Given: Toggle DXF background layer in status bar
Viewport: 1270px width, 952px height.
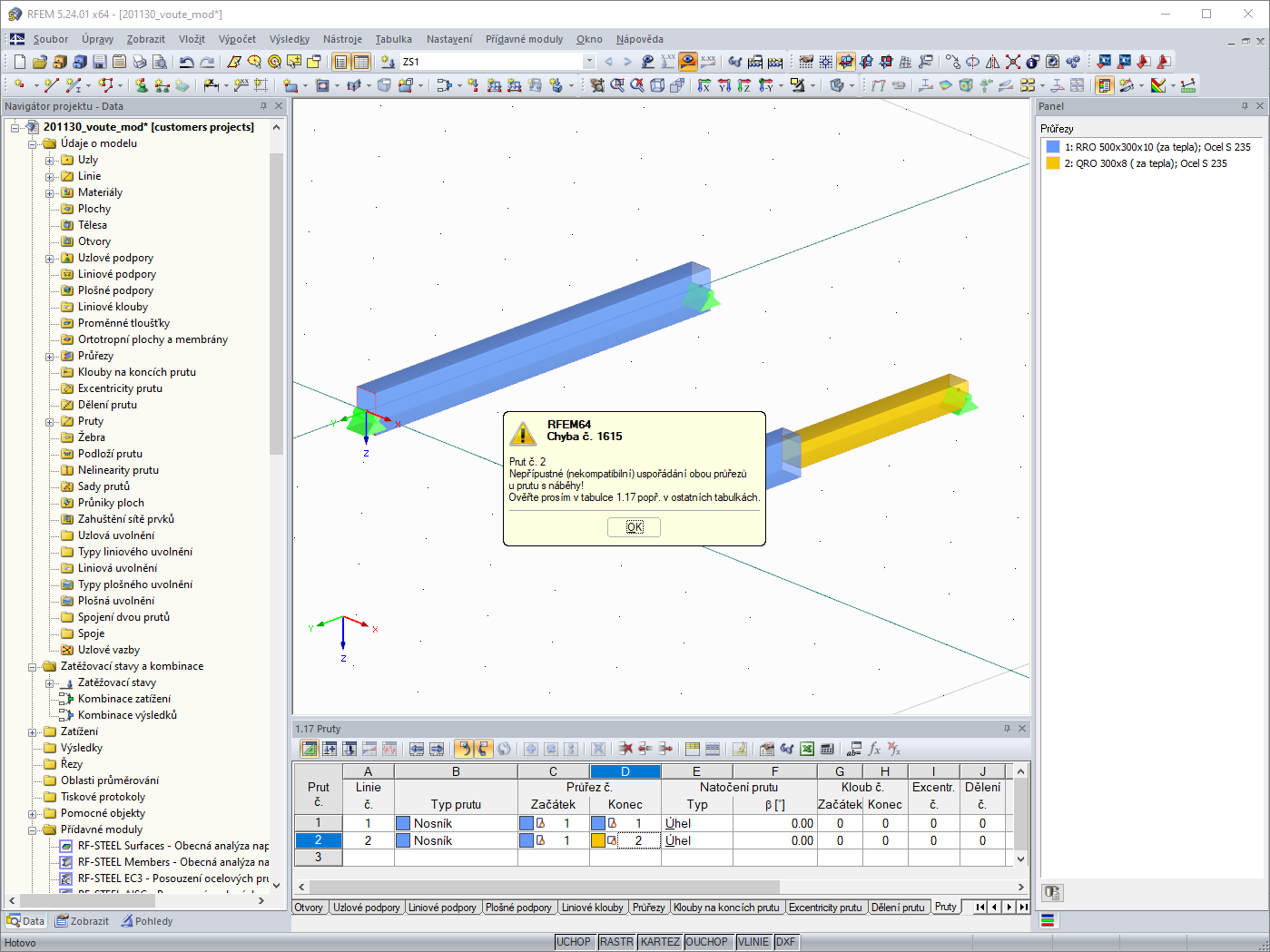Looking at the screenshot, I should point(786,942).
